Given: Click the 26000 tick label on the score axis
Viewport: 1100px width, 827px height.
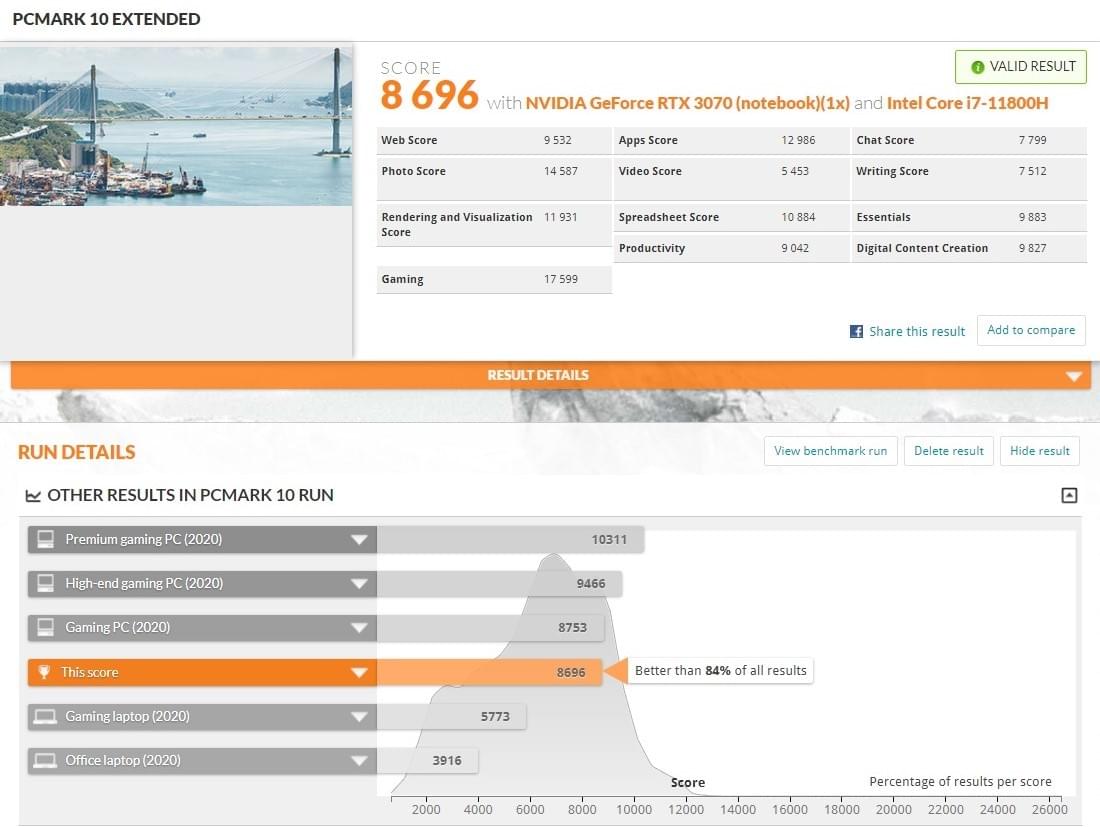Looking at the screenshot, I should tap(1049, 809).
